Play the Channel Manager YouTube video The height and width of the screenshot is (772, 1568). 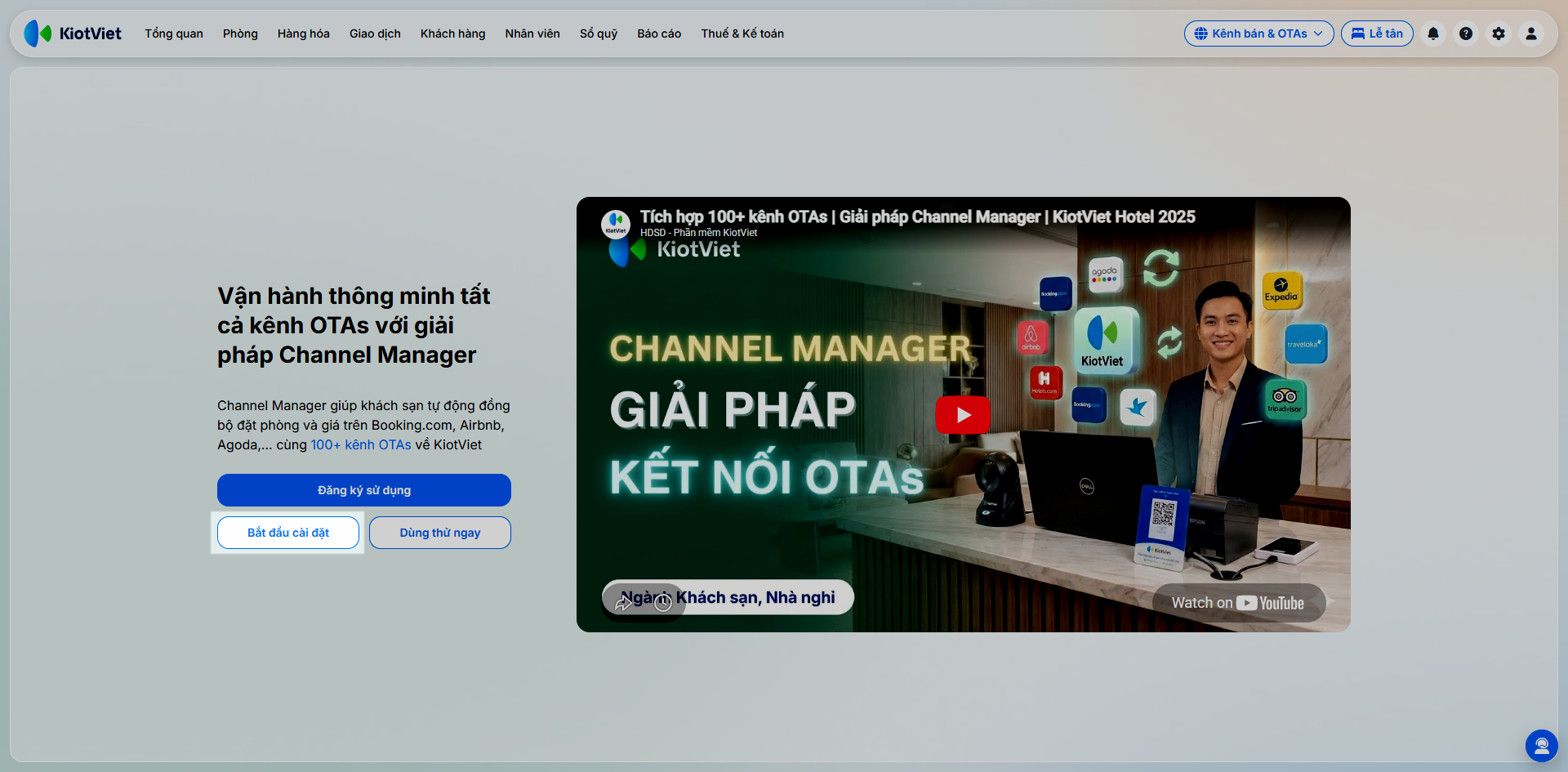(963, 415)
